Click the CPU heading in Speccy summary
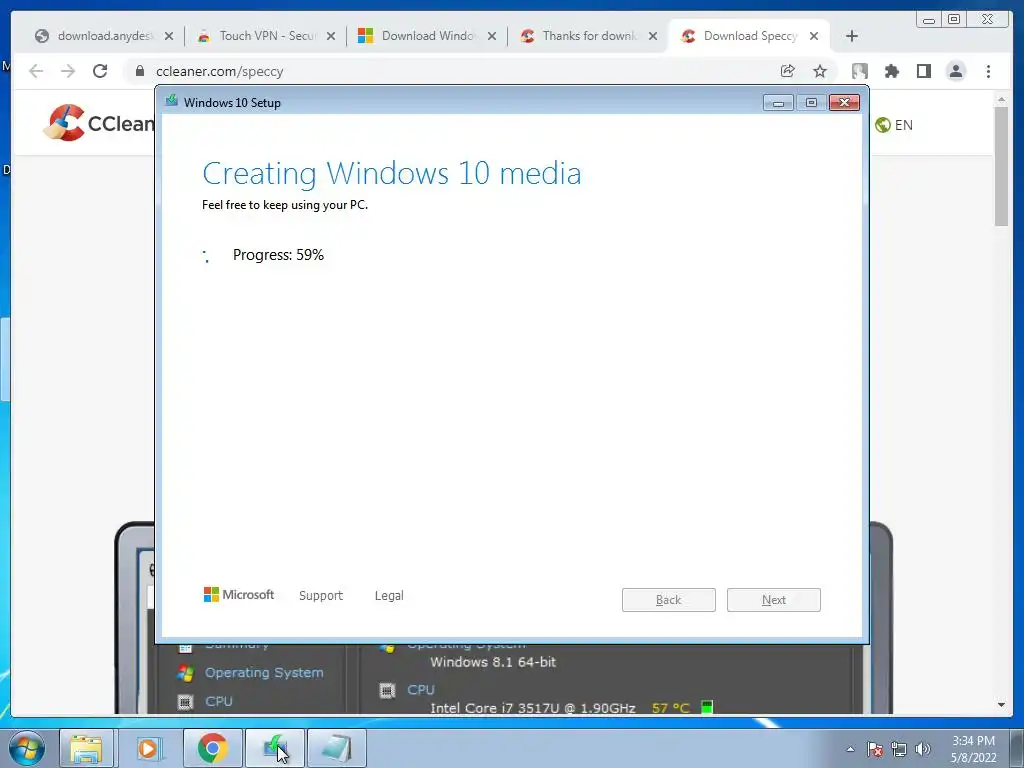This screenshot has height=768, width=1024. click(421, 690)
